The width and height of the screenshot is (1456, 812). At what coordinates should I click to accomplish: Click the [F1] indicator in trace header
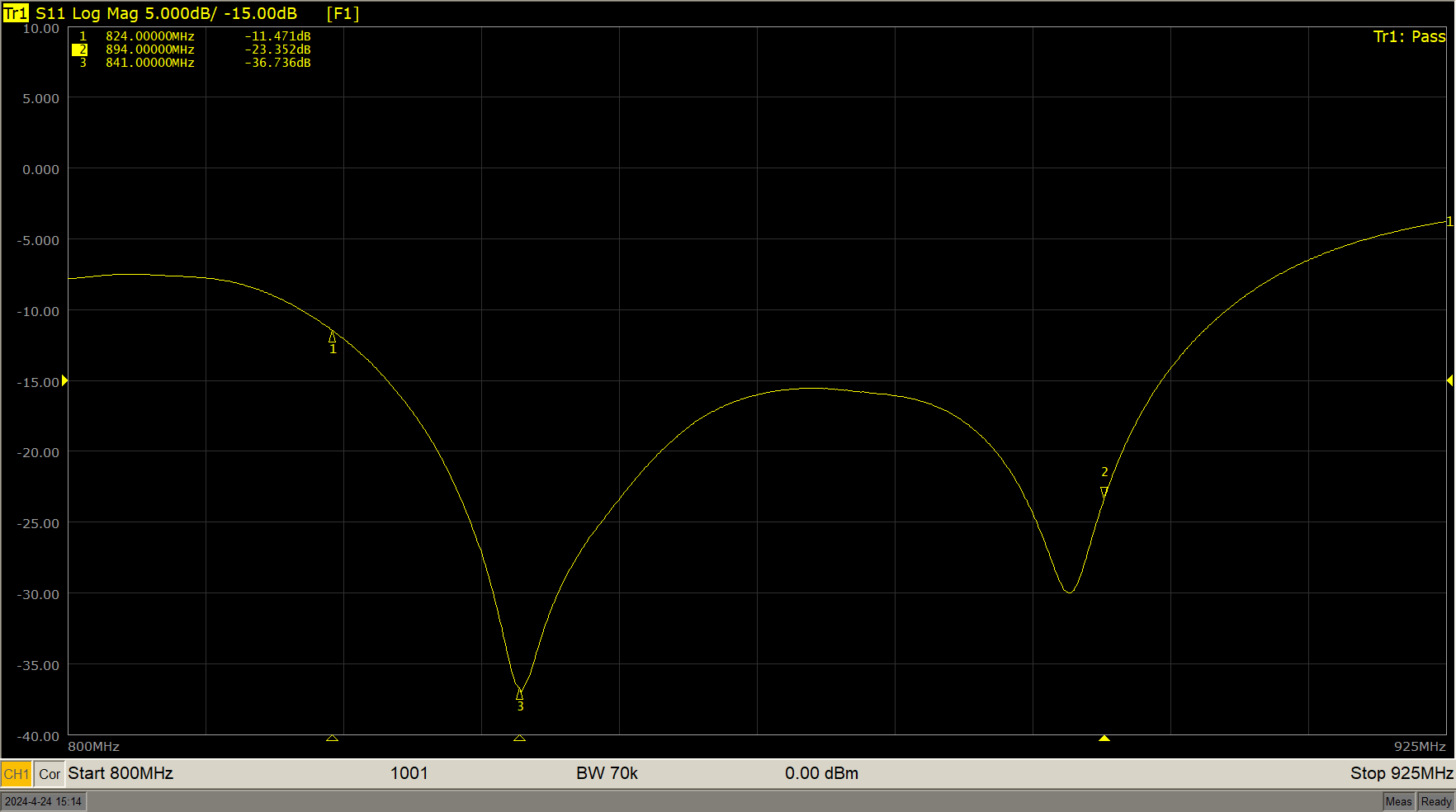point(343,13)
